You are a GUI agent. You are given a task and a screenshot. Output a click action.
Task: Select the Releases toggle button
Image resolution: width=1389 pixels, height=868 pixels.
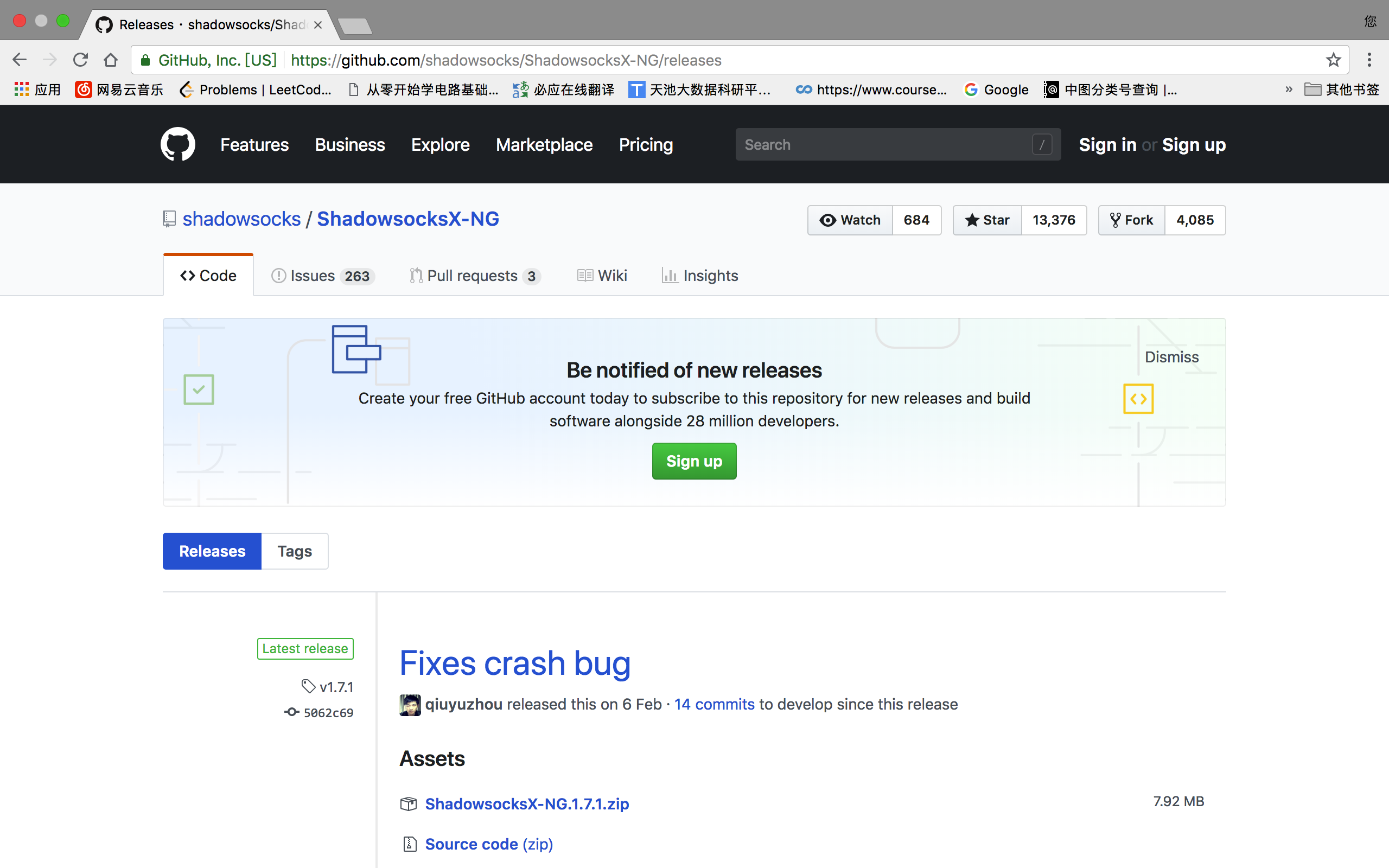pyautogui.click(x=212, y=551)
